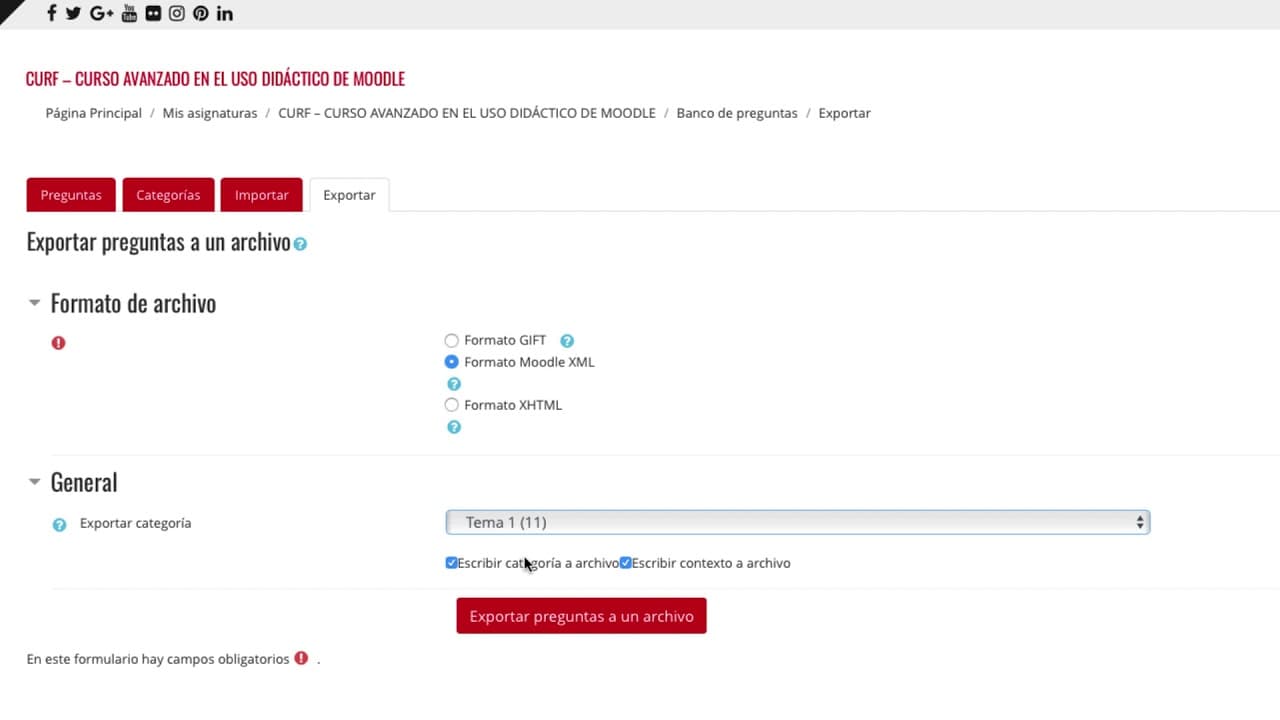Open the Twitter social icon
Image resolution: width=1280 pixels, height=720 pixels.
[x=73, y=13]
